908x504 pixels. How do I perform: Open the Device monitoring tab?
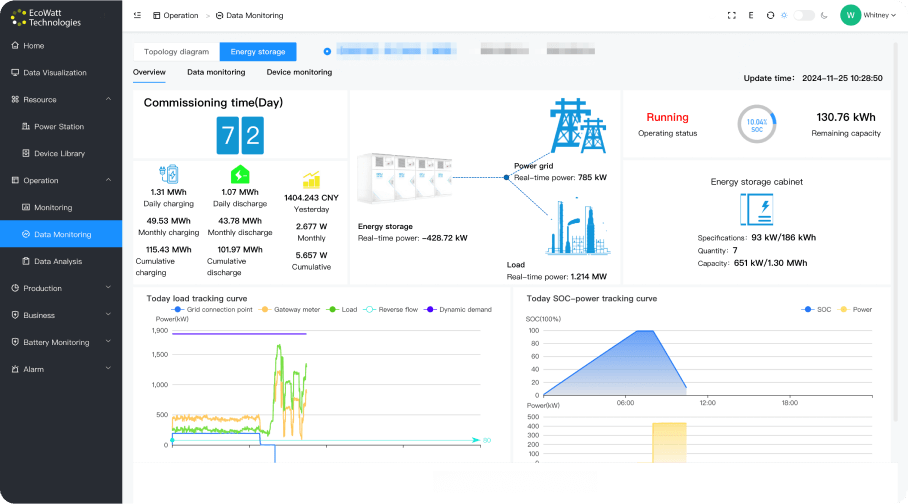[x=299, y=72]
